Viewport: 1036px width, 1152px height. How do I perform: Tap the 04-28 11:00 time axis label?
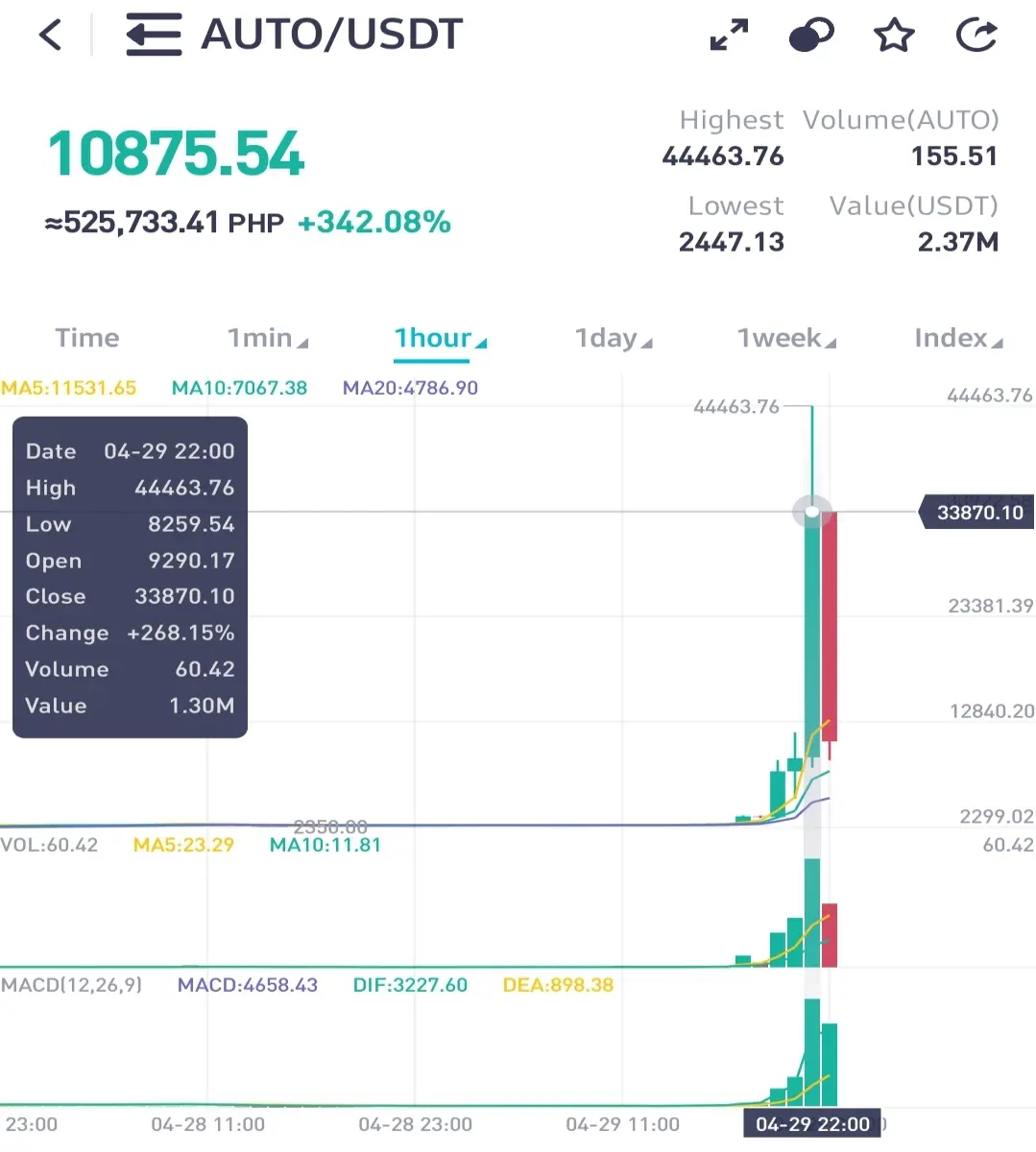tap(208, 1124)
